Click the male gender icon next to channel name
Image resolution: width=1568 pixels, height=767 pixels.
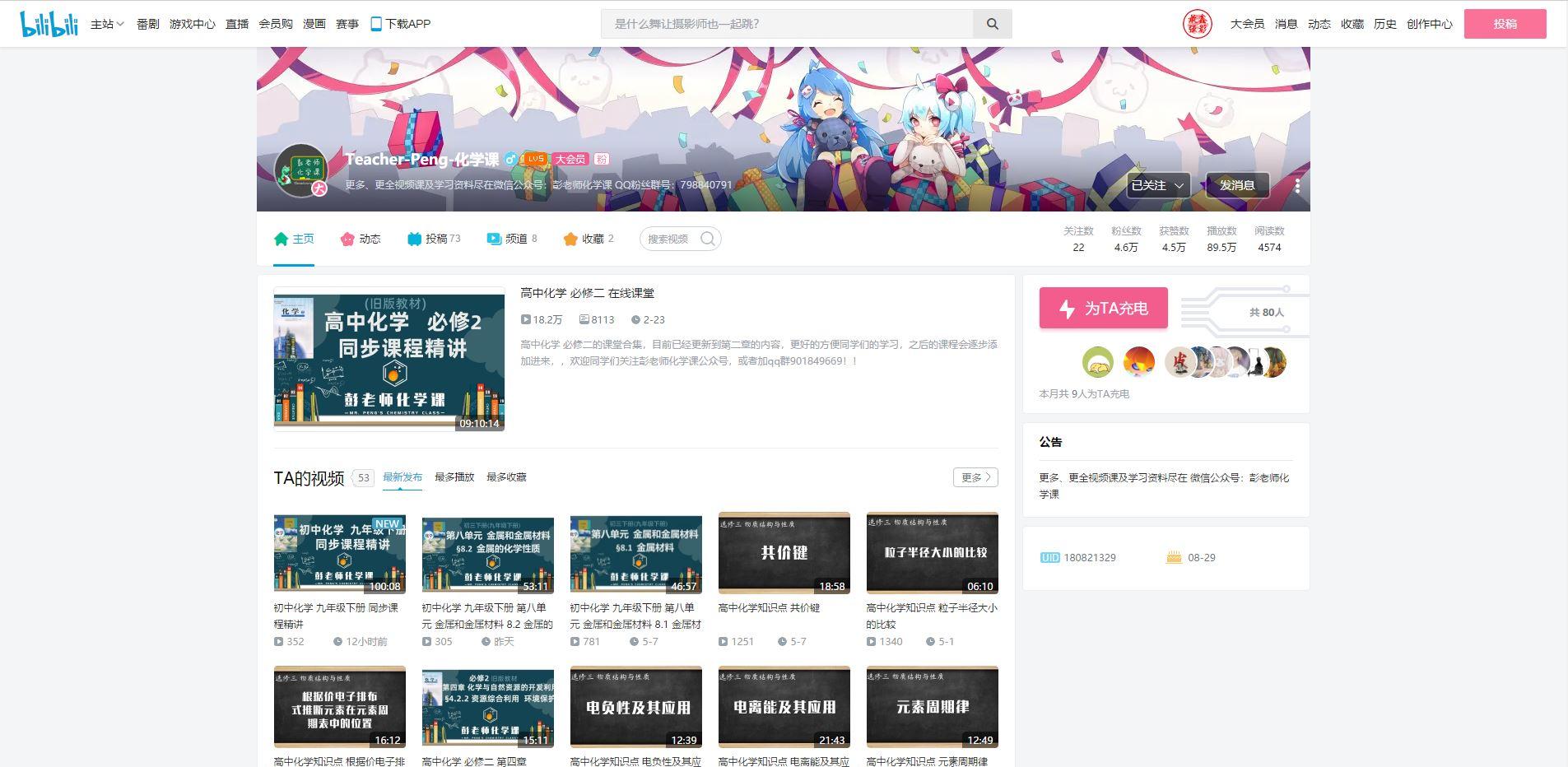(x=510, y=159)
